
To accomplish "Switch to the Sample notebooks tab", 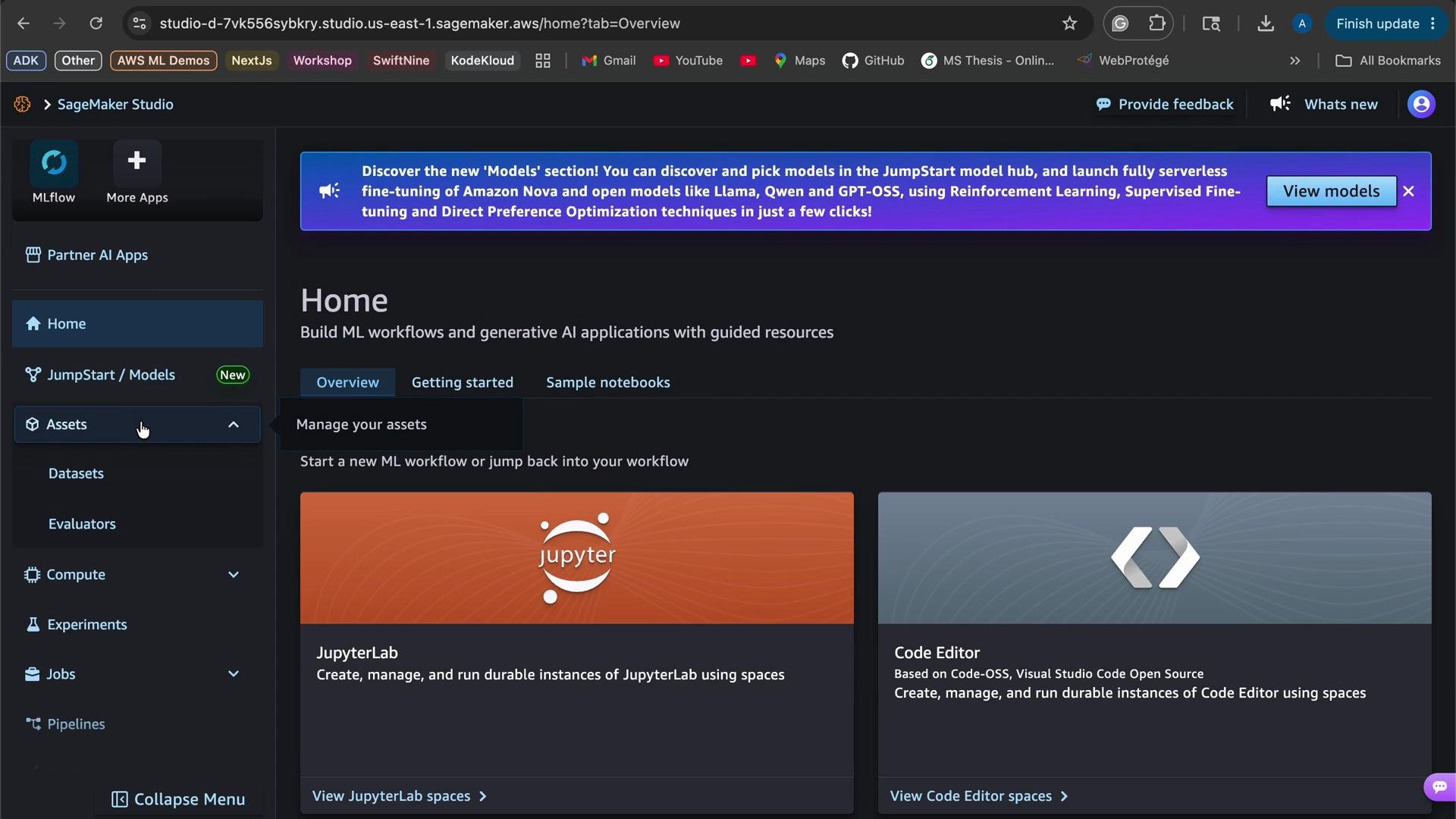I will (608, 382).
